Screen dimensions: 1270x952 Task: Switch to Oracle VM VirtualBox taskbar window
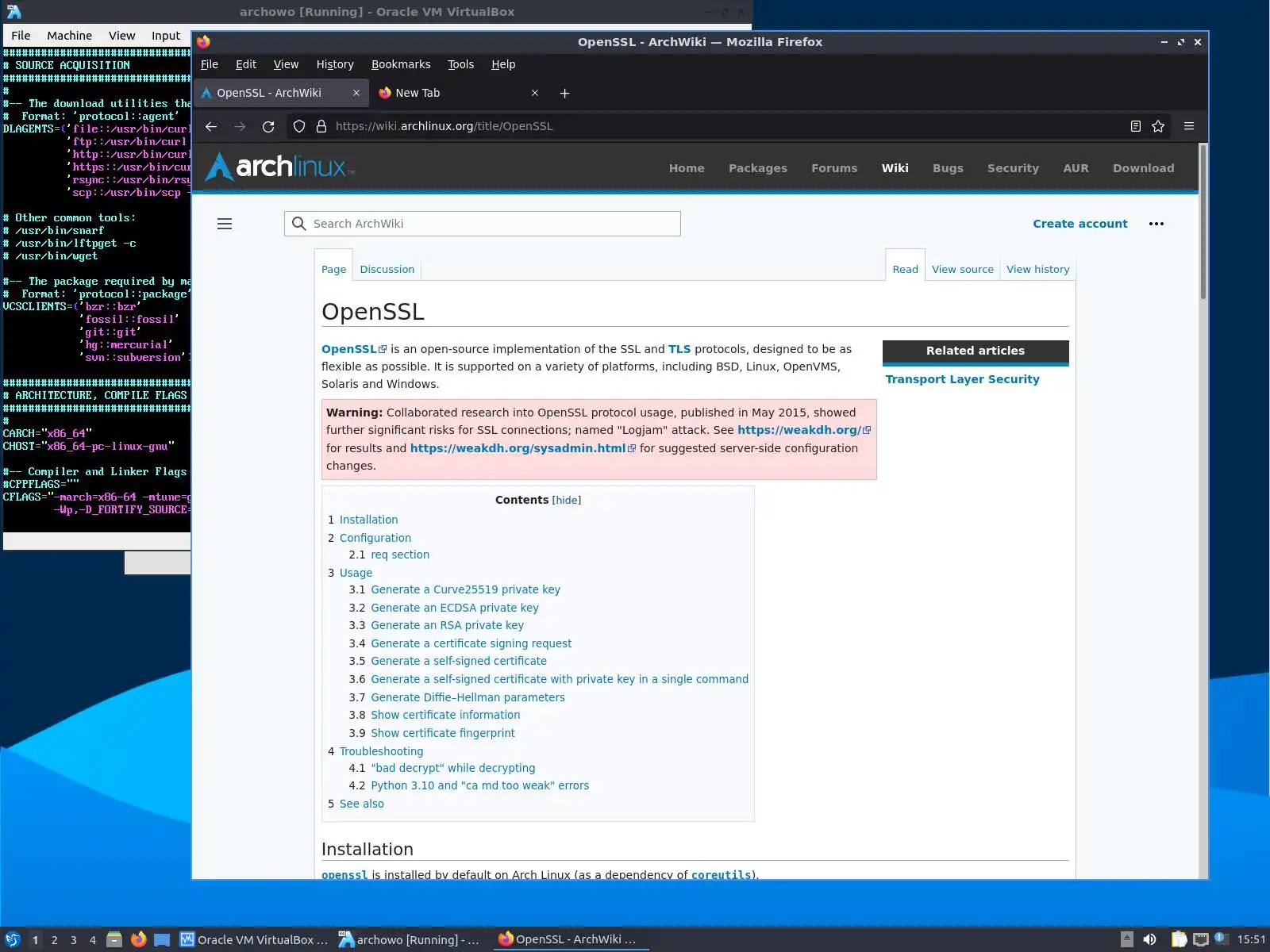[x=253, y=939]
